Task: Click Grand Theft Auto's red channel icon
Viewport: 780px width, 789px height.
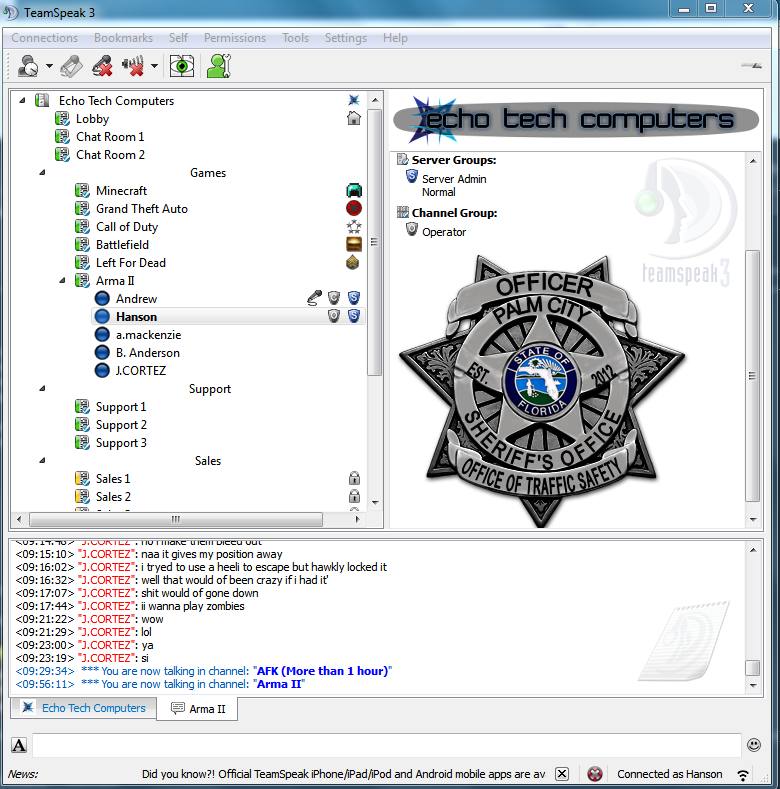Action: click(354, 208)
